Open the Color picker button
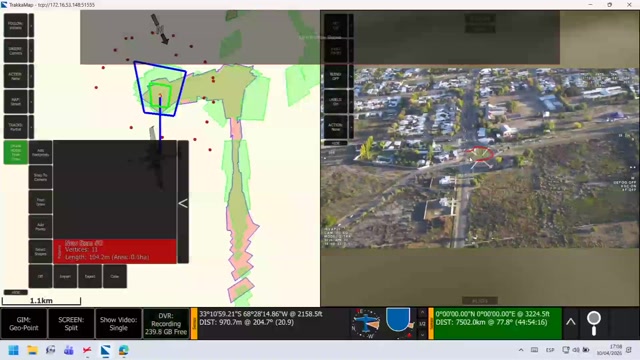Image resolution: width=640 pixels, height=360 pixels. click(115, 276)
